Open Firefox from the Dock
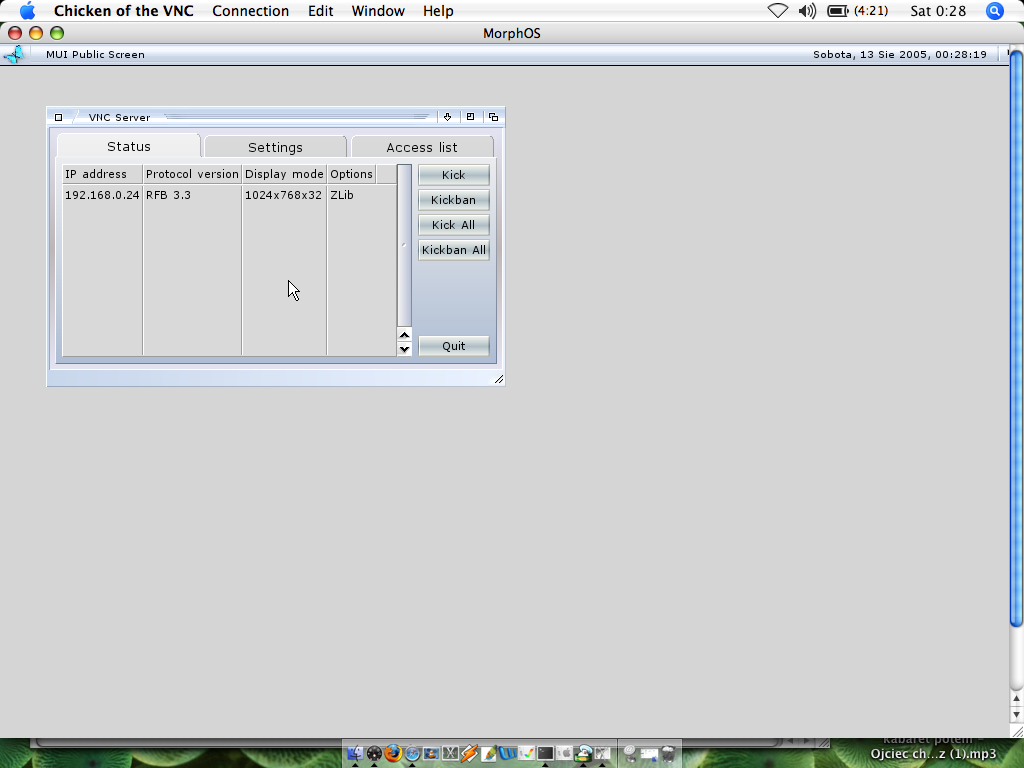The image size is (1024, 768). tap(393, 753)
